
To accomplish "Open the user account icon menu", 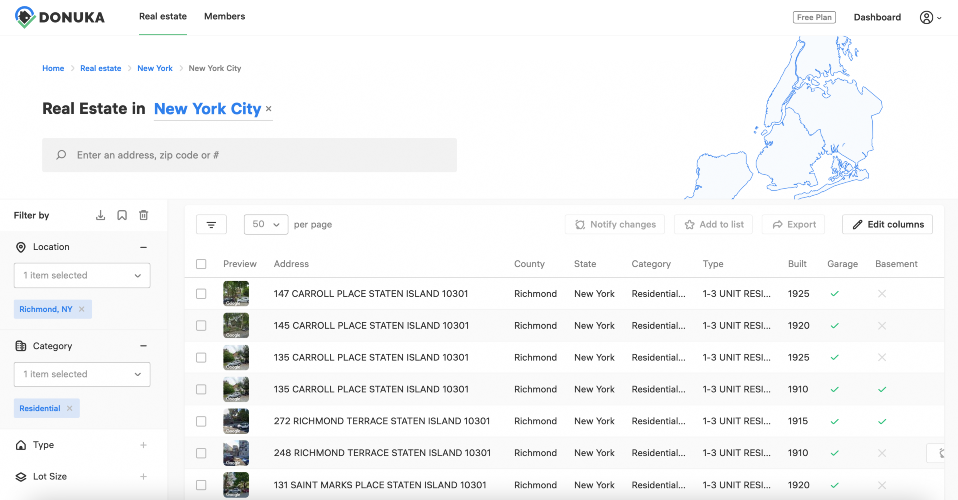I will tap(931, 18).
